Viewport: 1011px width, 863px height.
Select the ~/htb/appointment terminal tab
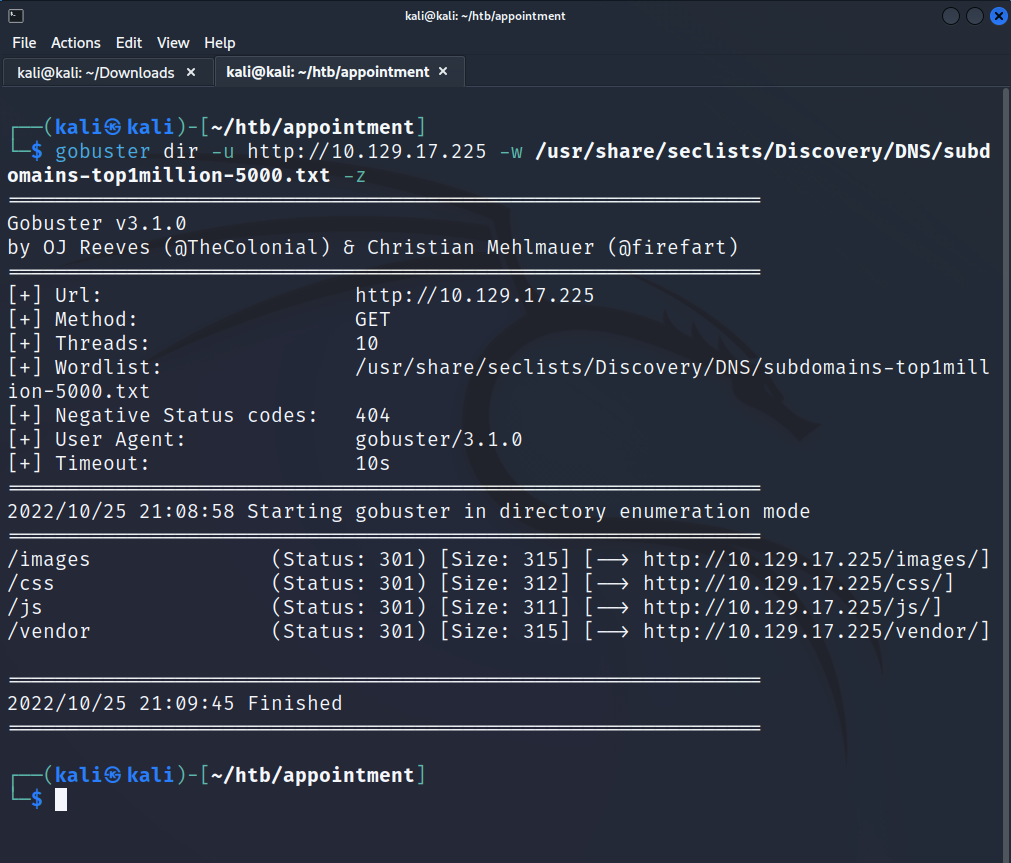(327, 72)
